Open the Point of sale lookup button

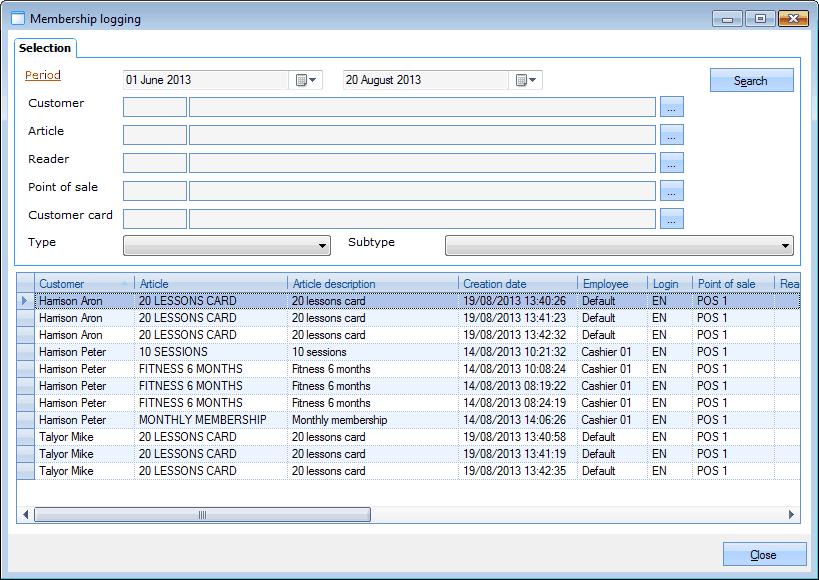point(671,191)
